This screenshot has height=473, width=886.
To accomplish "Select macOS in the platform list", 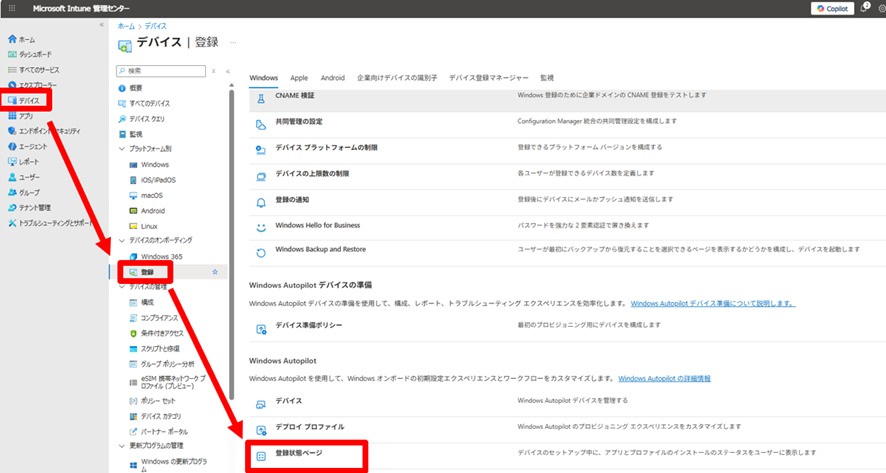I will pos(152,195).
